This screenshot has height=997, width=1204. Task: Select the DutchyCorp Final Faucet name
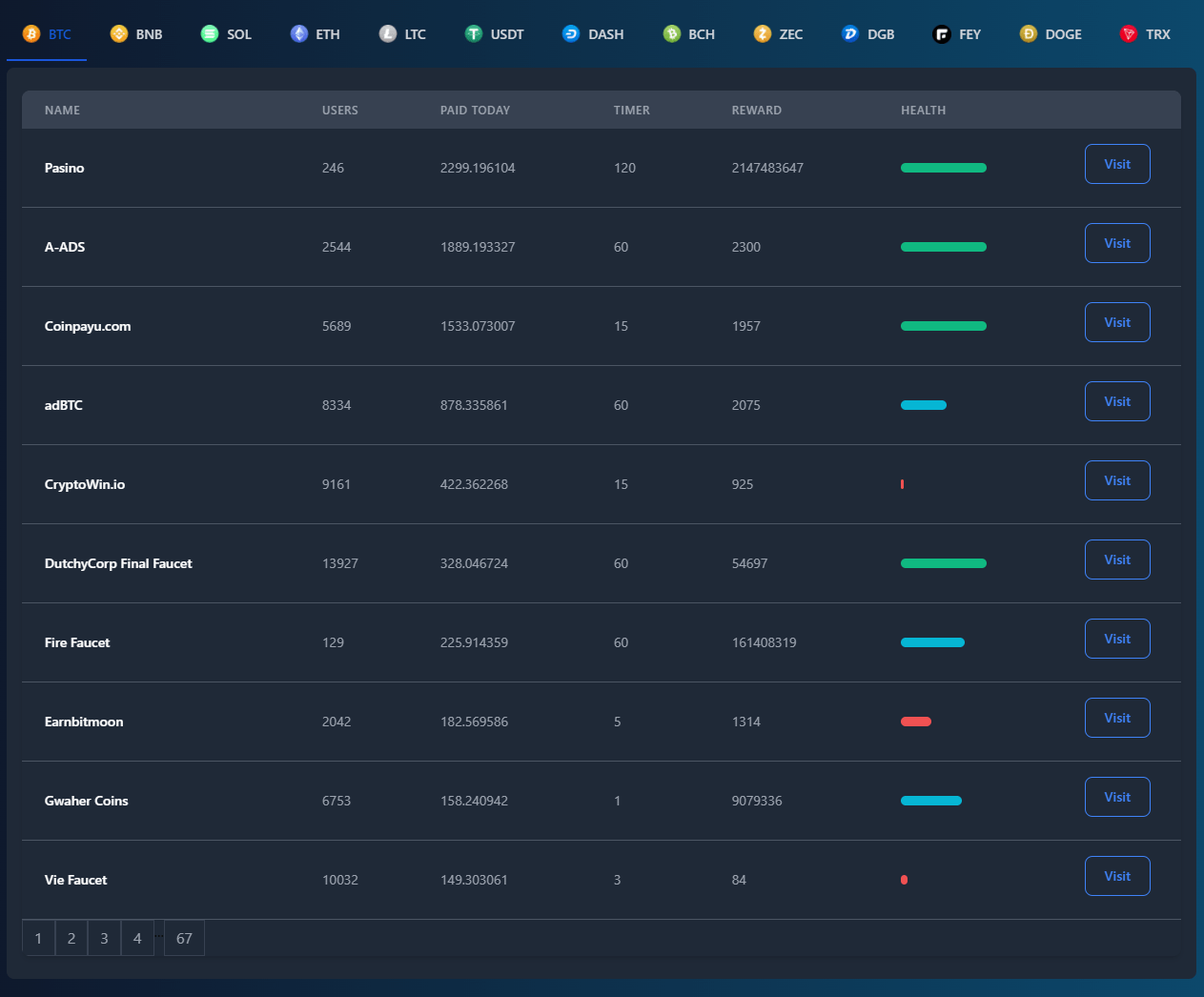(x=118, y=563)
